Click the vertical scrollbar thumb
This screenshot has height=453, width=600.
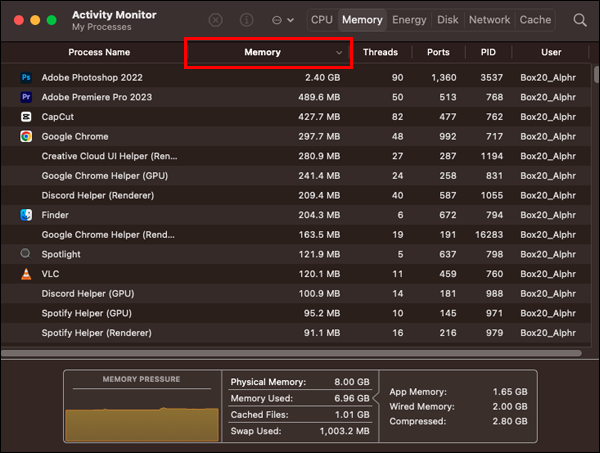coord(596,74)
